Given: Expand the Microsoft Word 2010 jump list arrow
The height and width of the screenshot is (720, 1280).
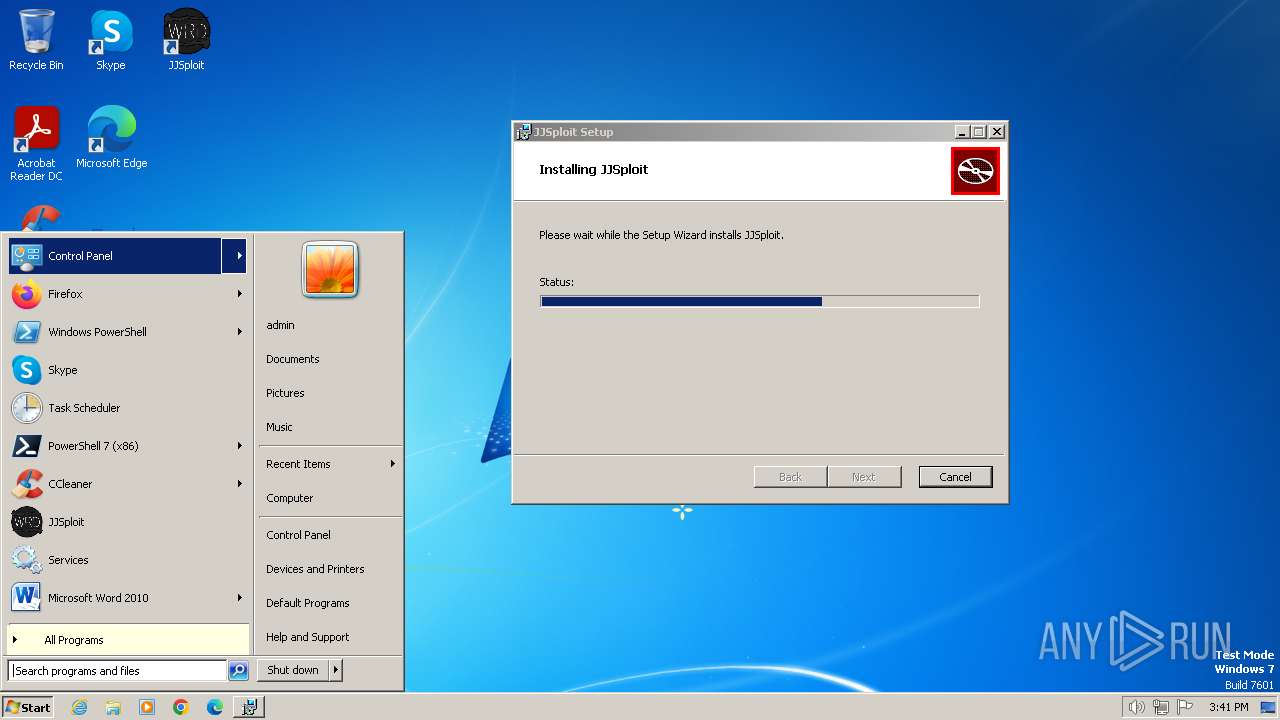Looking at the screenshot, I should point(239,598).
